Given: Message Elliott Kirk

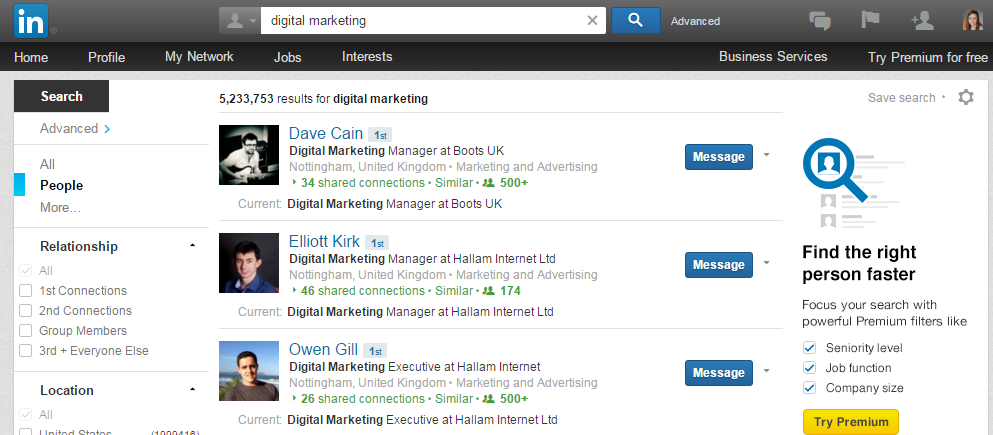Looking at the screenshot, I should tap(718, 265).
